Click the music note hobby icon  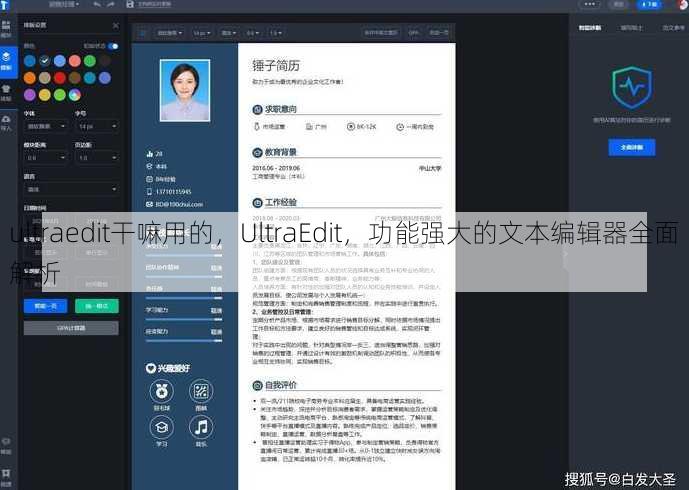click(x=201, y=427)
